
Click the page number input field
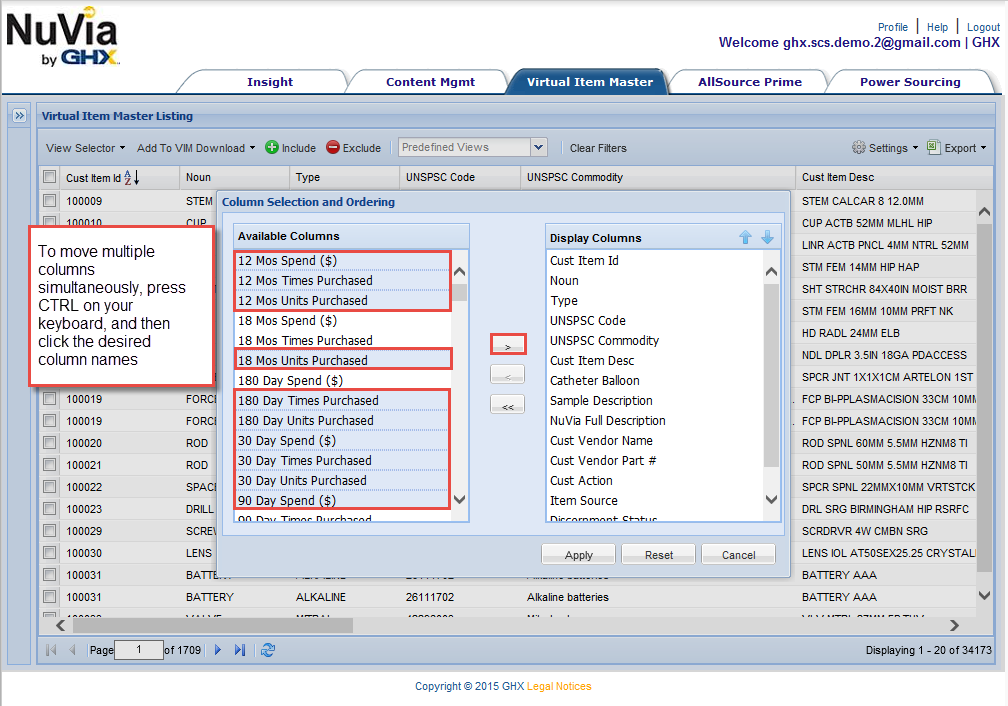point(139,650)
